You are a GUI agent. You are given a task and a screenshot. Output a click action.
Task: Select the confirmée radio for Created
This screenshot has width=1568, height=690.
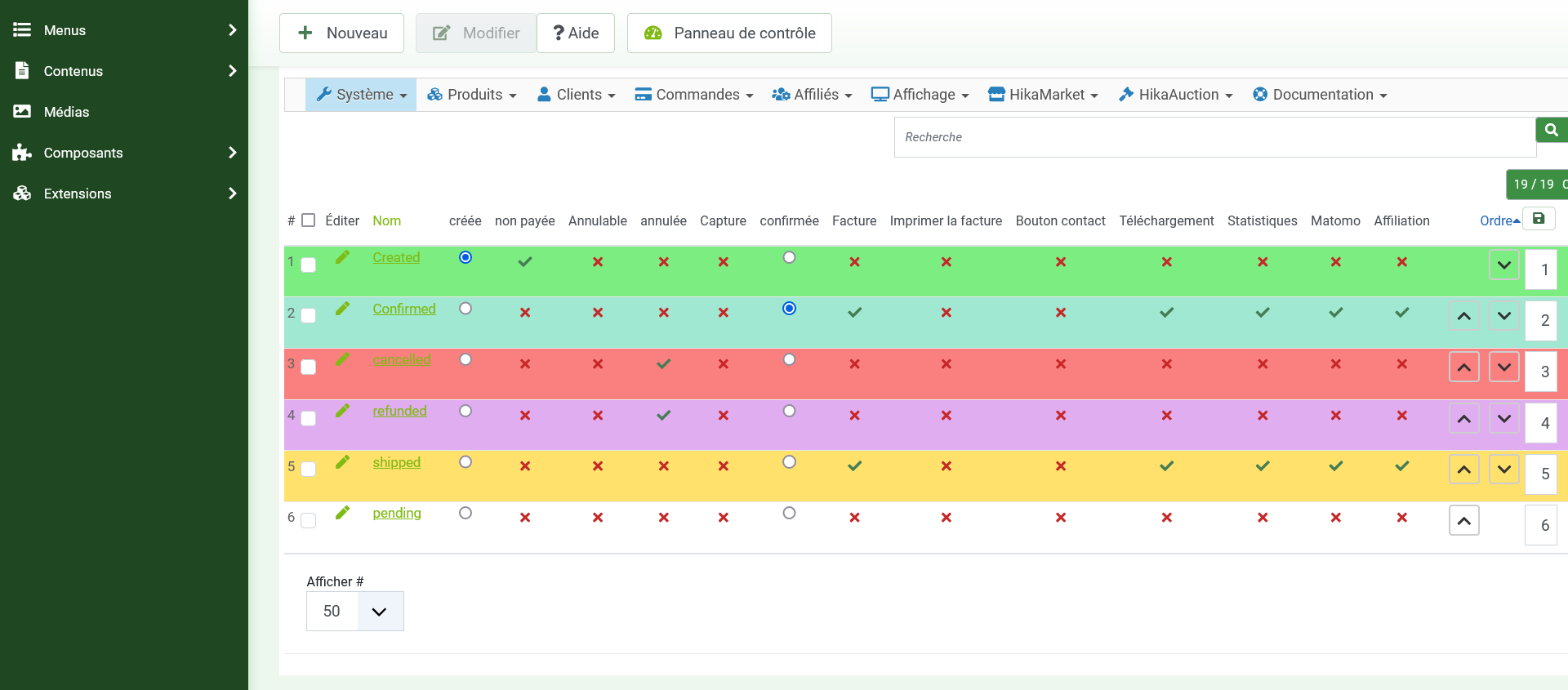click(789, 257)
